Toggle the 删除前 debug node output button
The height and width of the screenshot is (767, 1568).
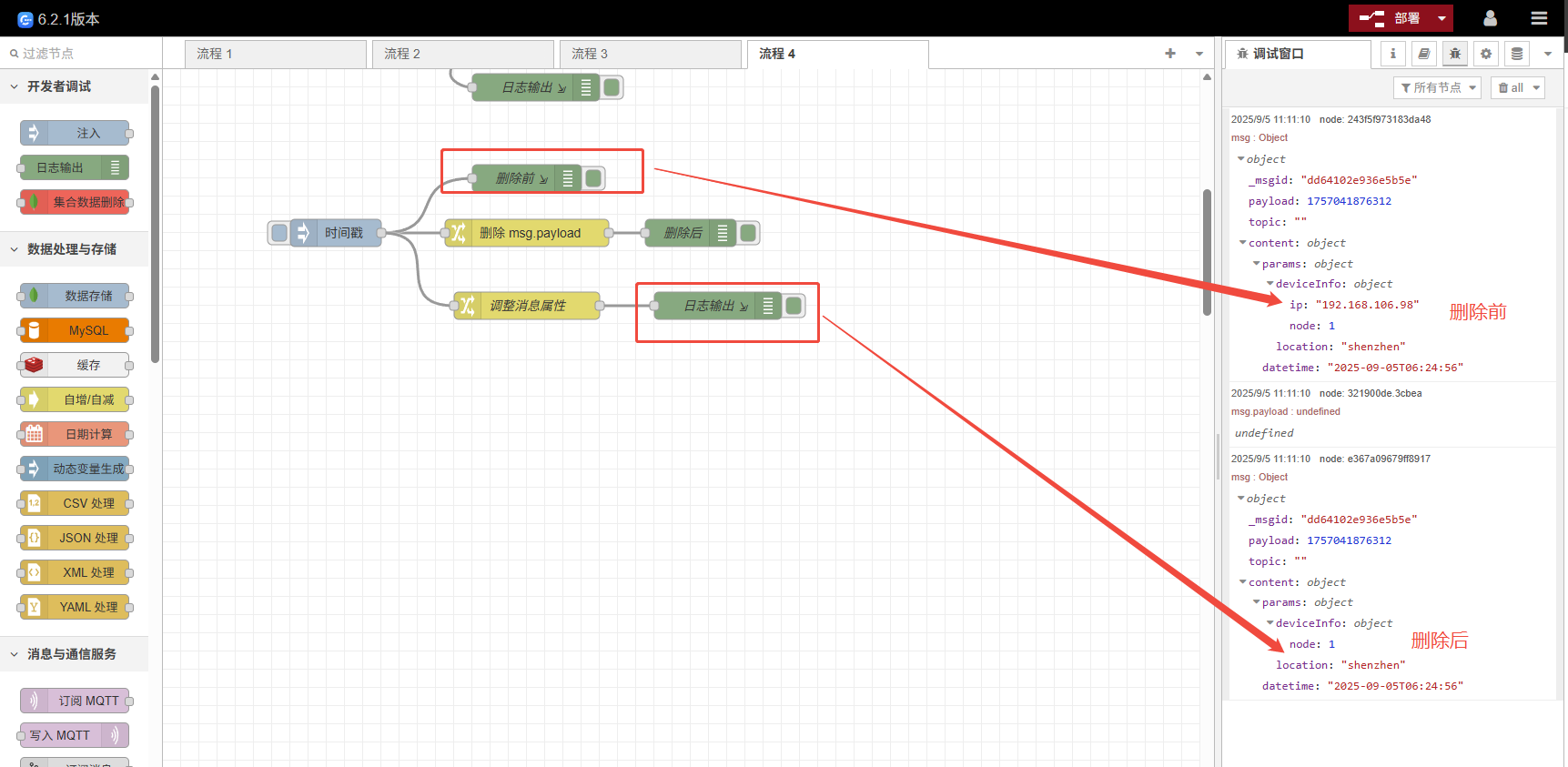pos(594,178)
